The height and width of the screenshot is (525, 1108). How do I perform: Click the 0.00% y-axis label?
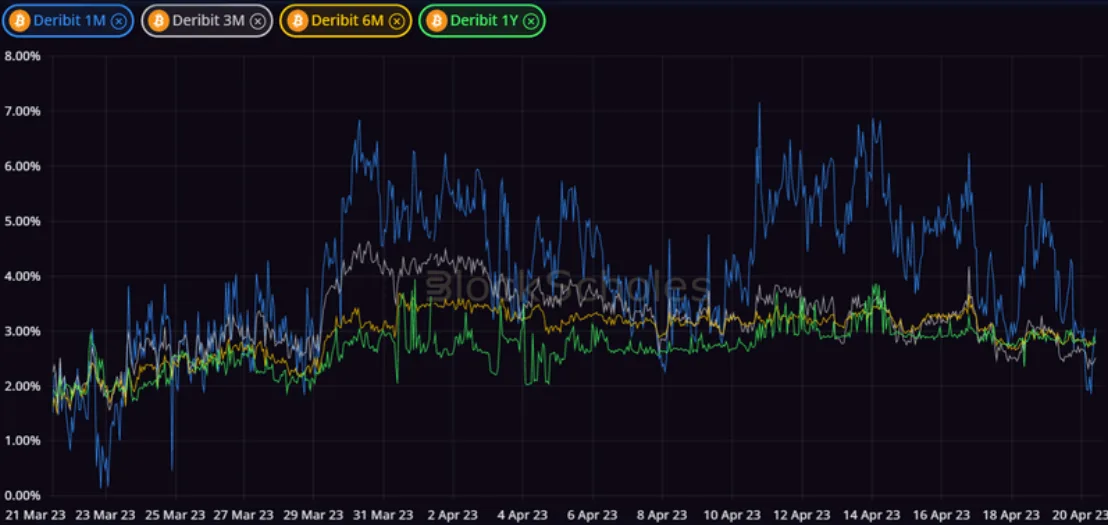[22, 495]
